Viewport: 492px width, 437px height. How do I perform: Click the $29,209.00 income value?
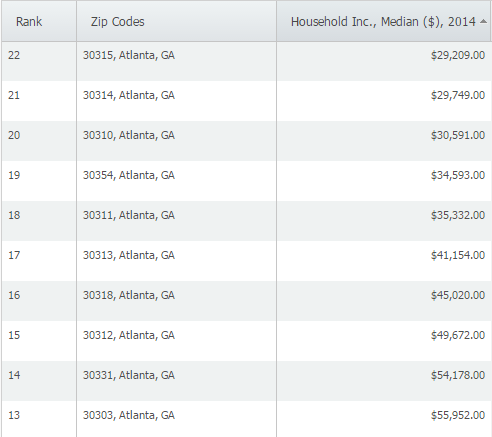pos(458,55)
